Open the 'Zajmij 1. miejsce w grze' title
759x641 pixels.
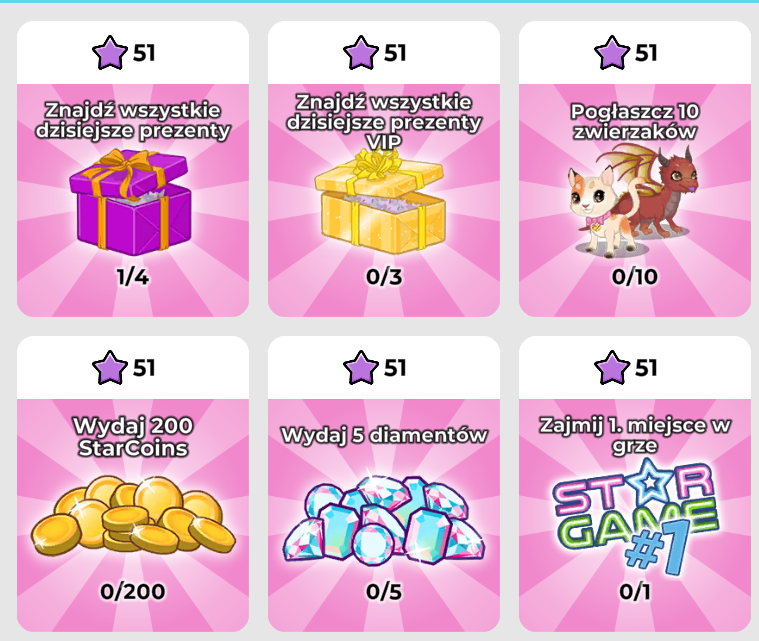[635, 435]
